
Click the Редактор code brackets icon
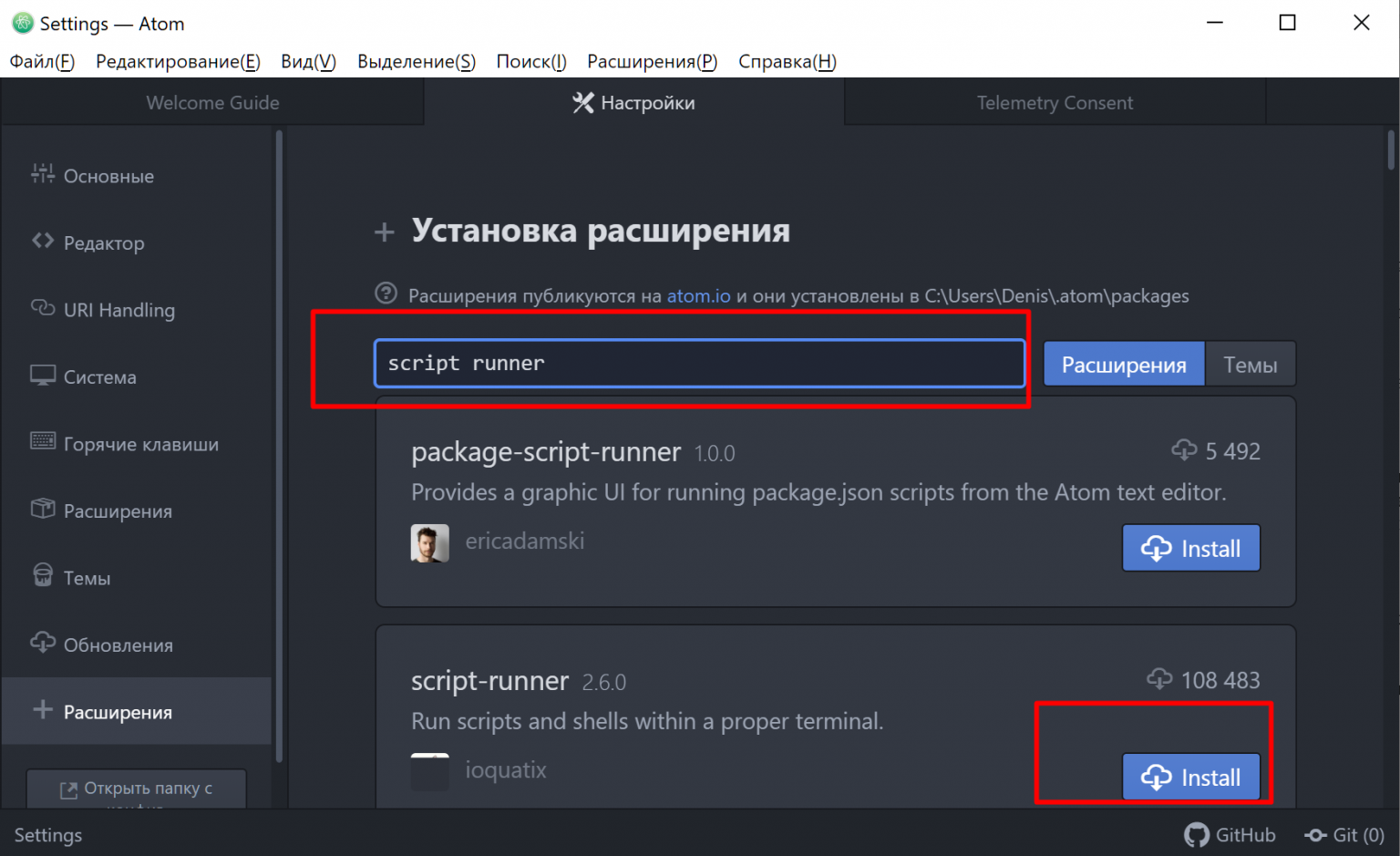pos(43,241)
